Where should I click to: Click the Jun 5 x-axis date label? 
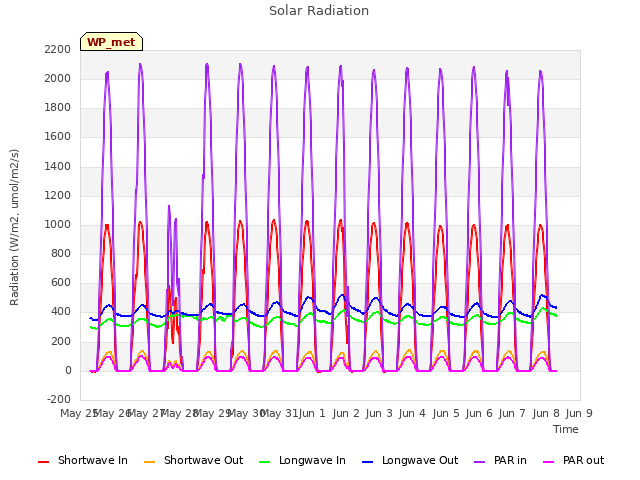446,413
